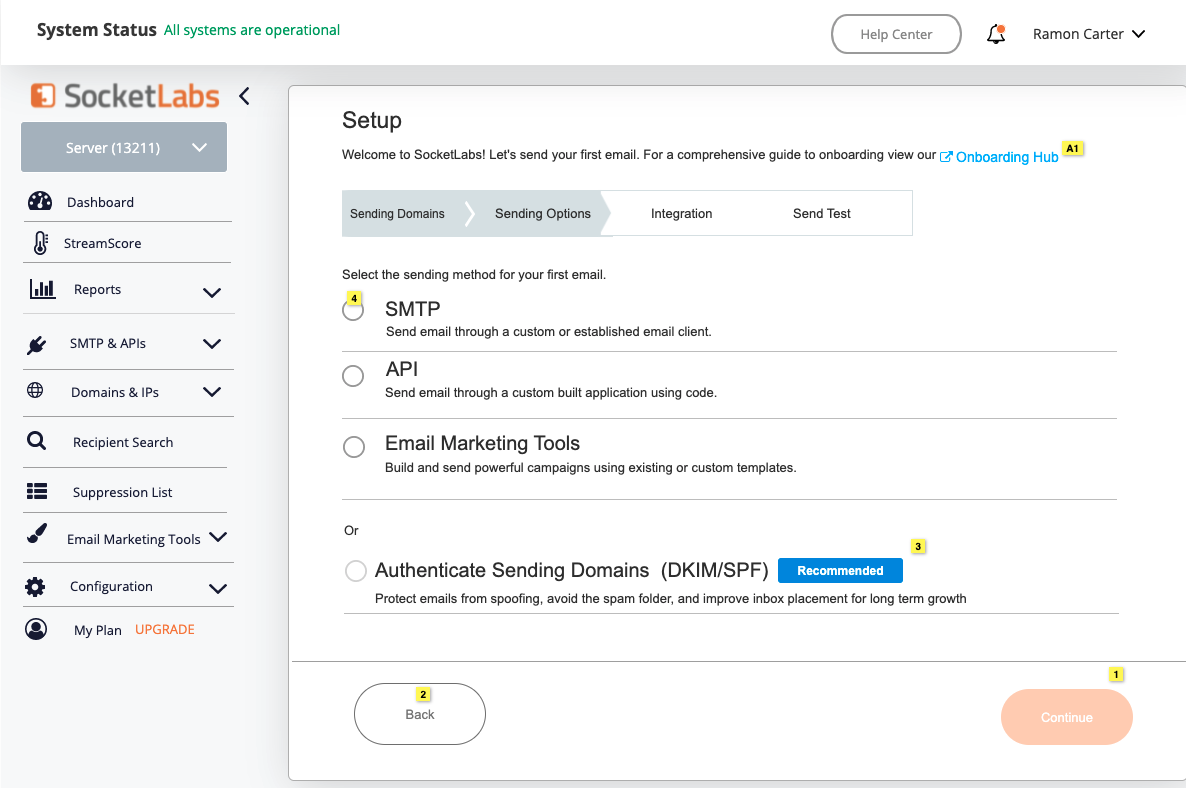Expand the Domains & IPs chevron
Screen dimensions: 1186x788
[212, 392]
